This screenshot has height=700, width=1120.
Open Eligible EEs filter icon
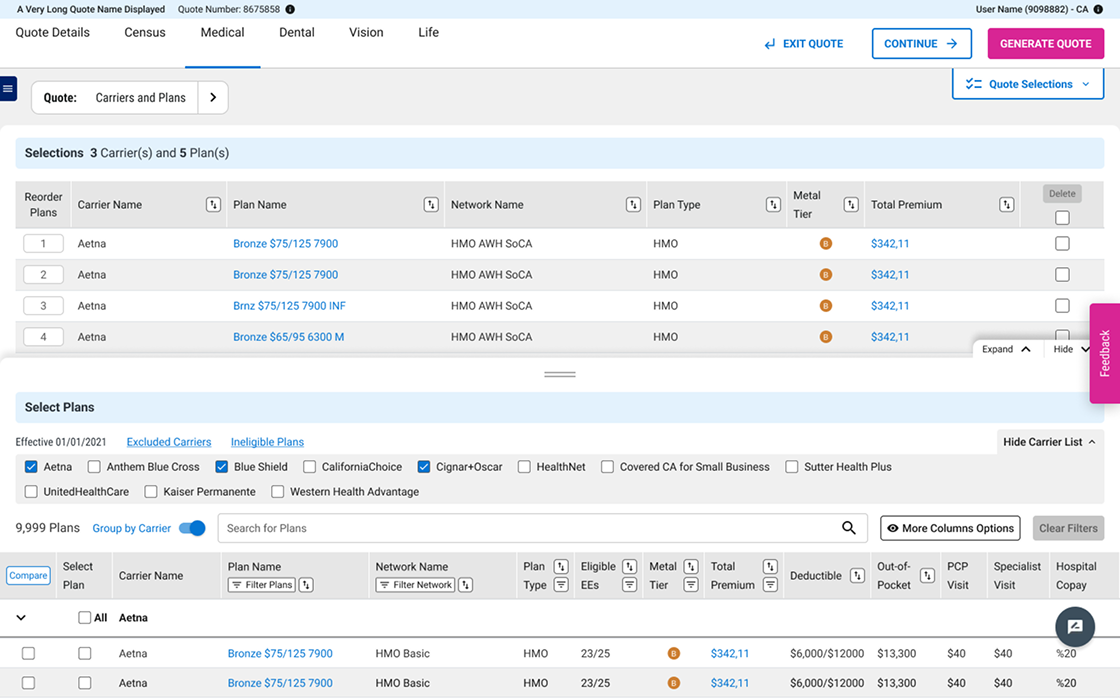(x=629, y=585)
